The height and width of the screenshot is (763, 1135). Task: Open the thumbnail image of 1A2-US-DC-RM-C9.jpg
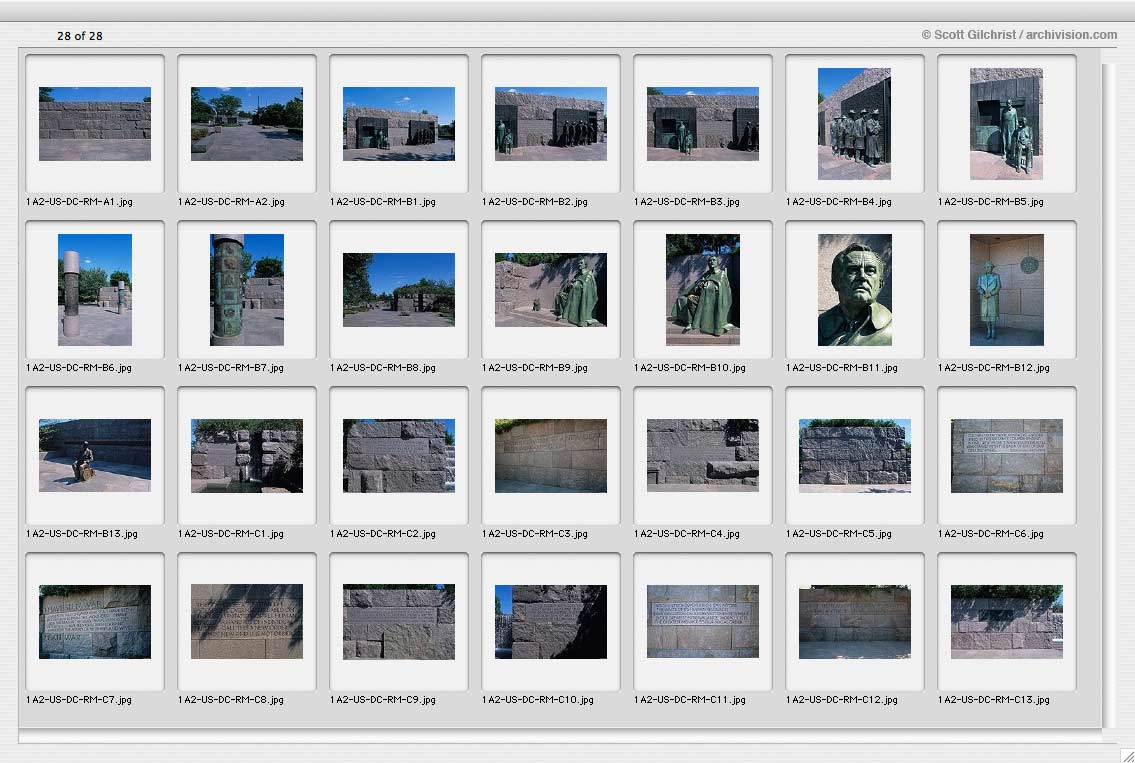[x=399, y=621]
